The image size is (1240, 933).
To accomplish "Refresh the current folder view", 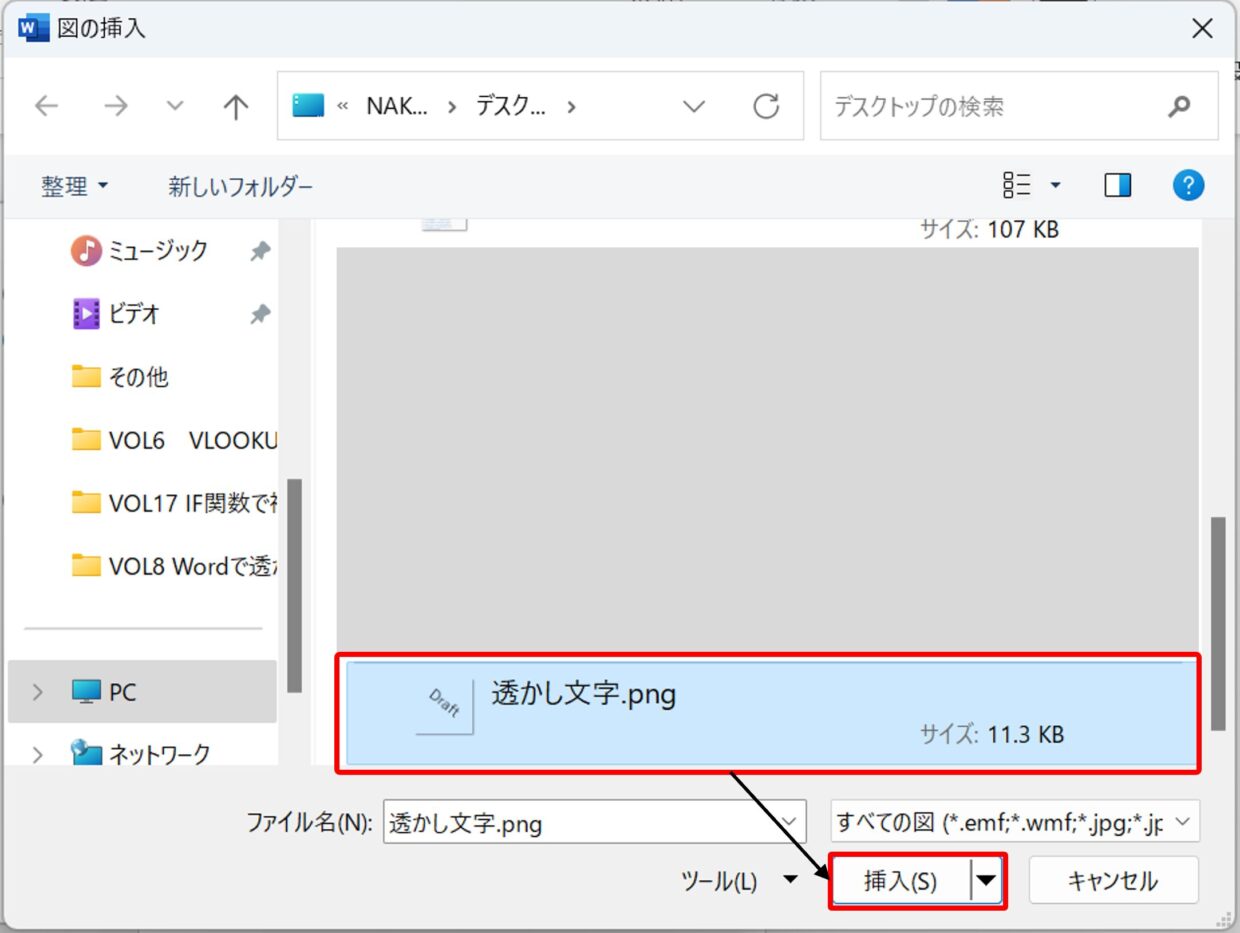I will point(766,106).
